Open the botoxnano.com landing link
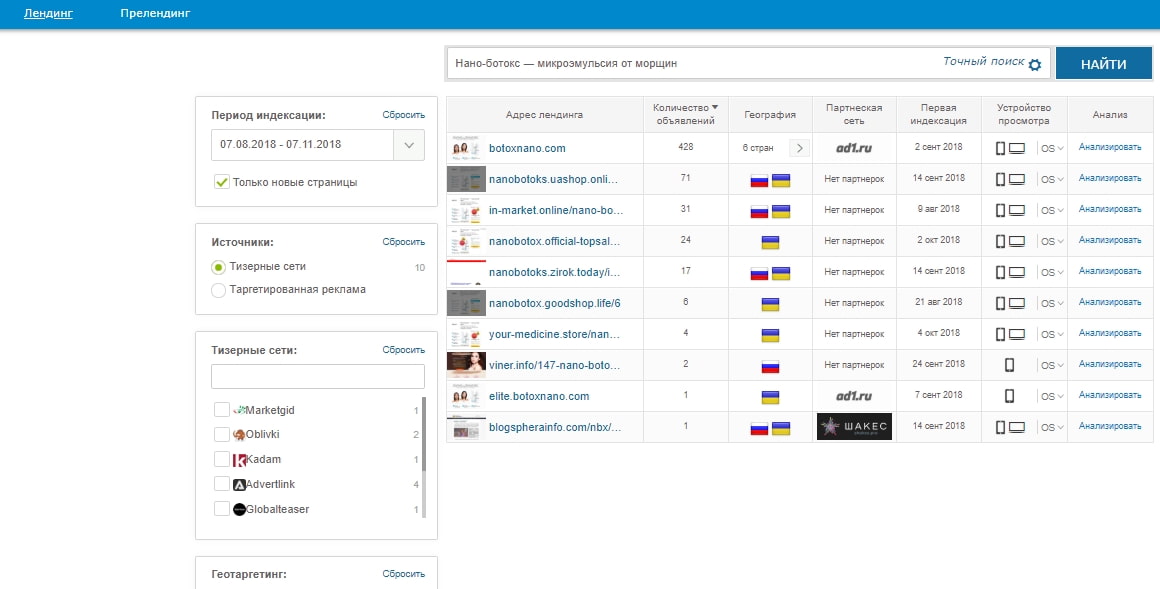The image size is (1160, 589). (x=527, y=148)
